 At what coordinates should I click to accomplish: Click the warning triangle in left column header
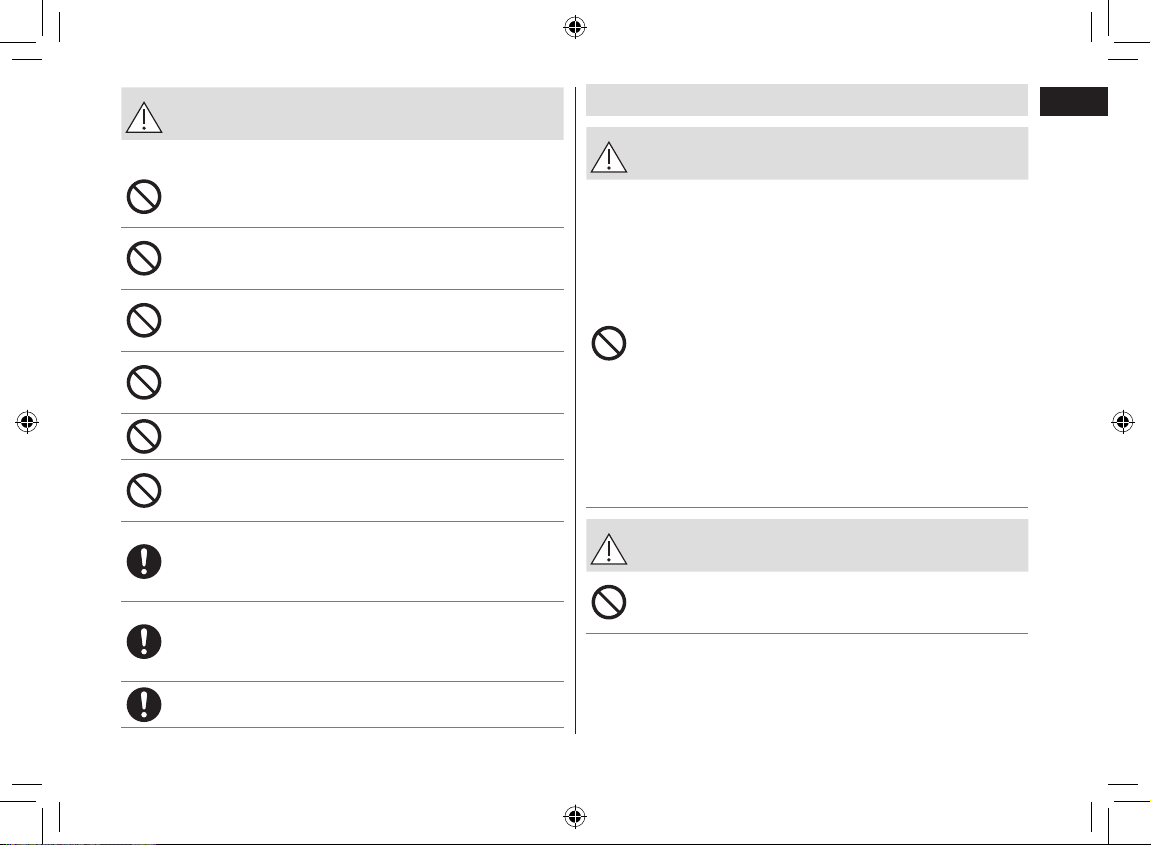(144, 117)
